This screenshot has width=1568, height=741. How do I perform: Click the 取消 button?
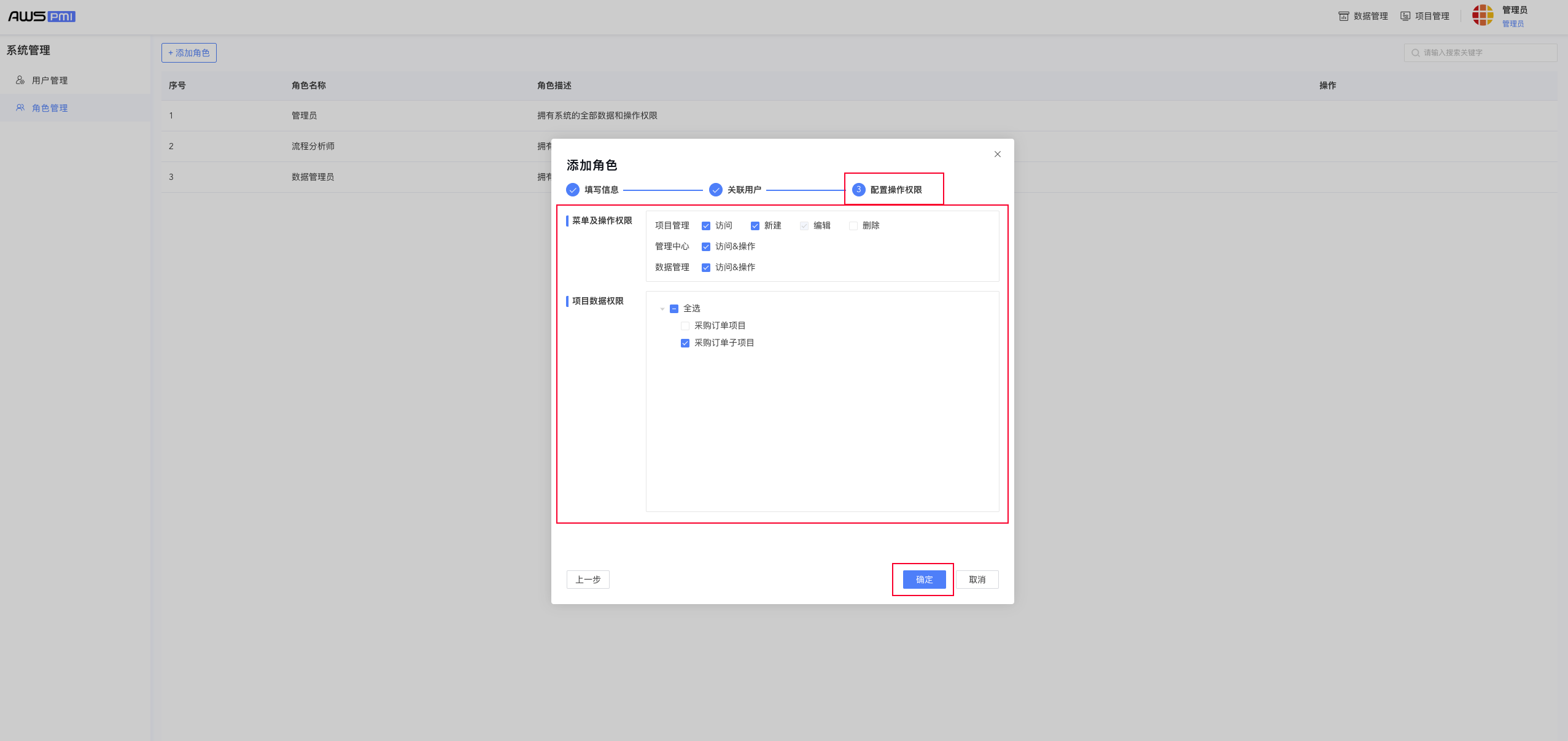977,580
